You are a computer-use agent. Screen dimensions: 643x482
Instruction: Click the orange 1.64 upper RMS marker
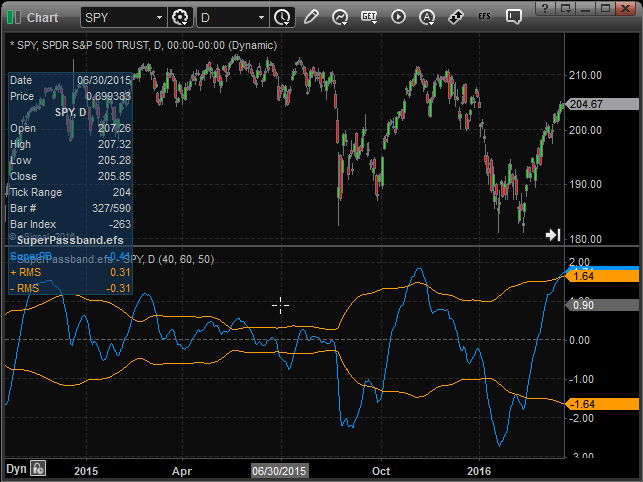pyautogui.click(x=587, y=275)
